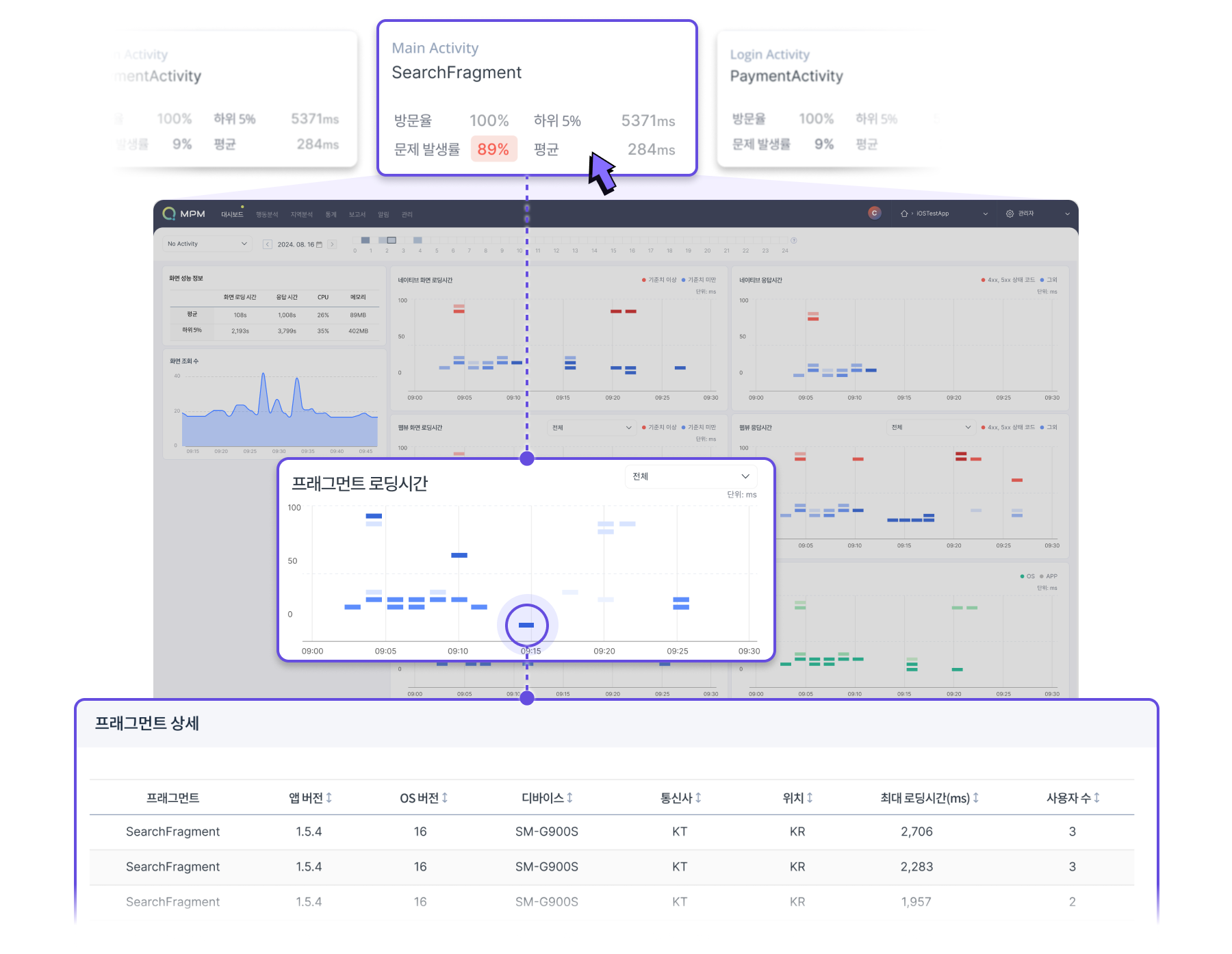Go to the next date arrow

pyautogui.click(x=332, y=244)
